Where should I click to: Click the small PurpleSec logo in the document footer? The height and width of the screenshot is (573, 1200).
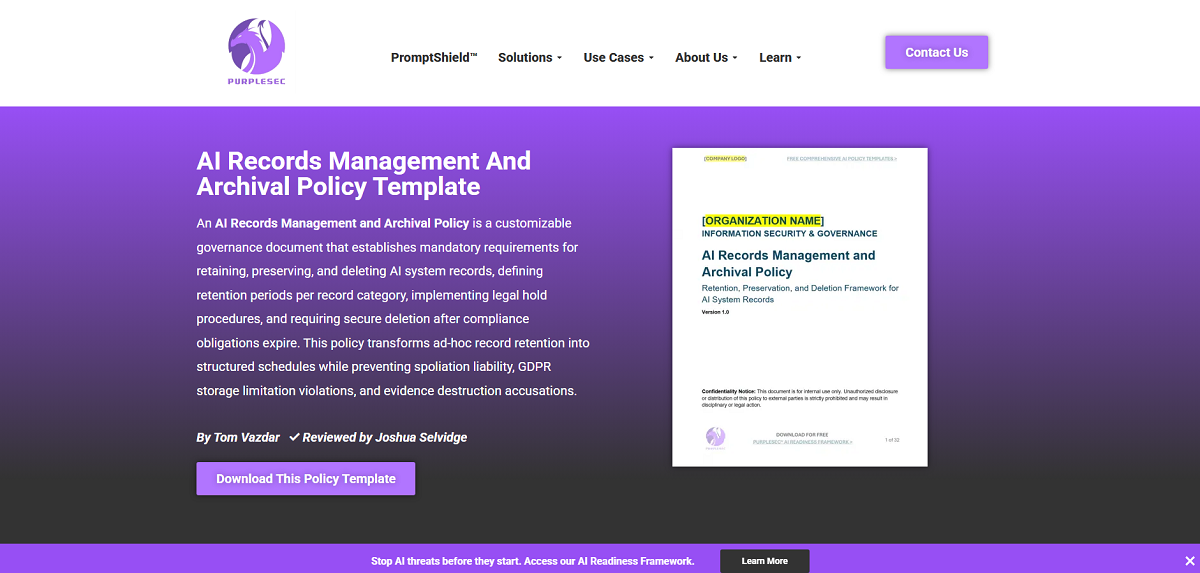tap(715, 438)
